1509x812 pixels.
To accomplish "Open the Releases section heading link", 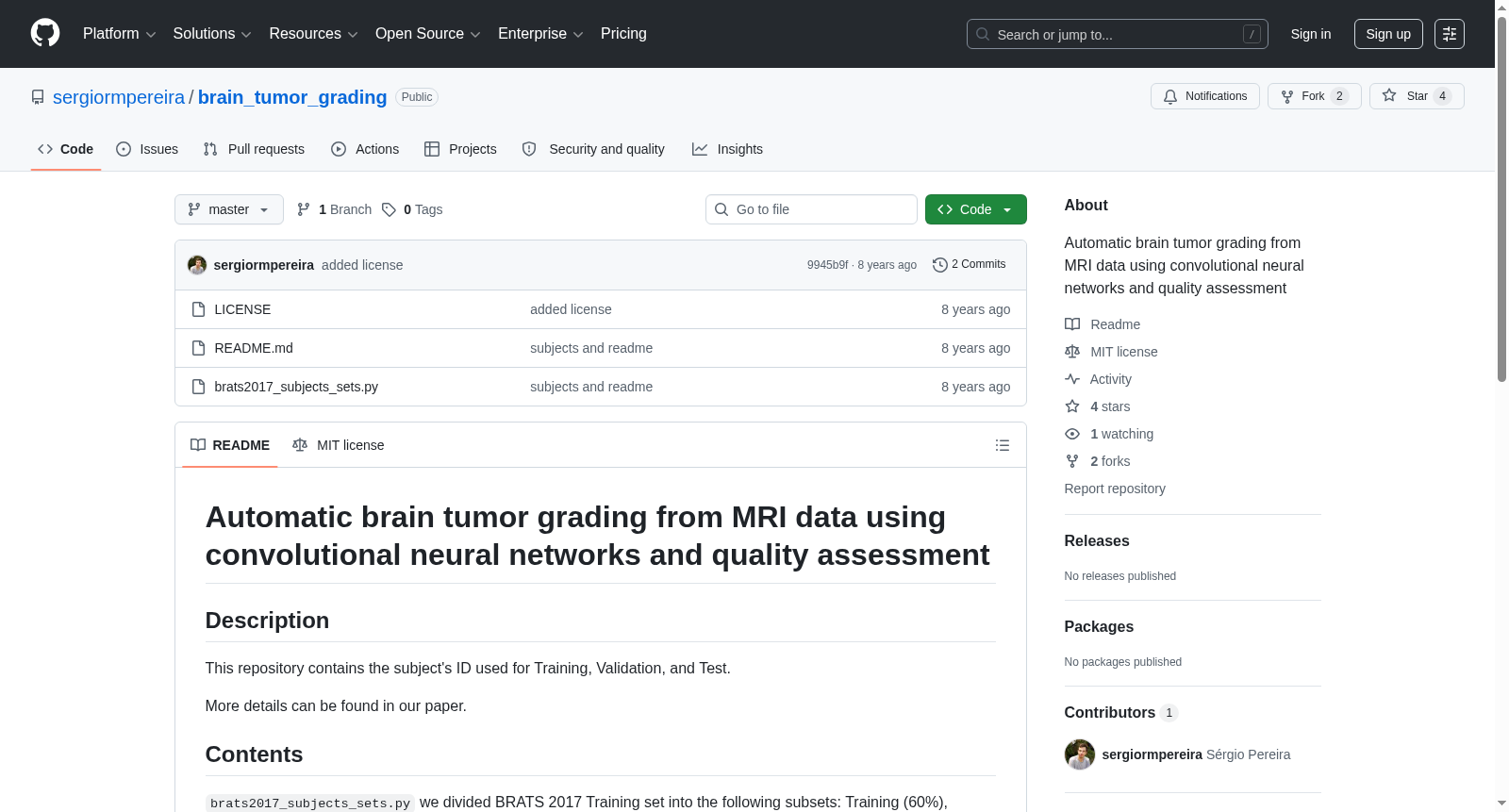I will pyautogui.click(x=1097, y=541).
